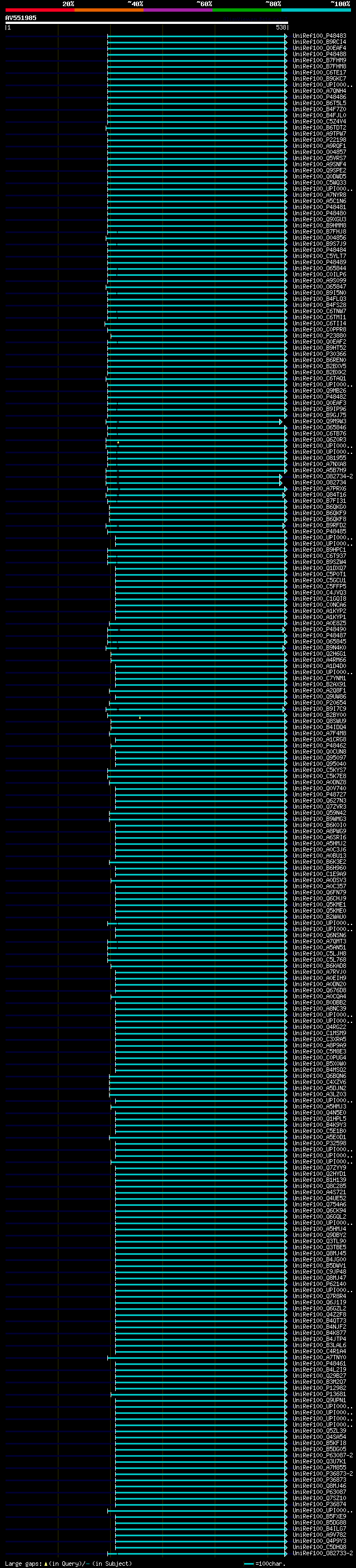Click hit label UniRef100_P20654
Screen dimensions: 356x1568
click(x=319, y=703)
